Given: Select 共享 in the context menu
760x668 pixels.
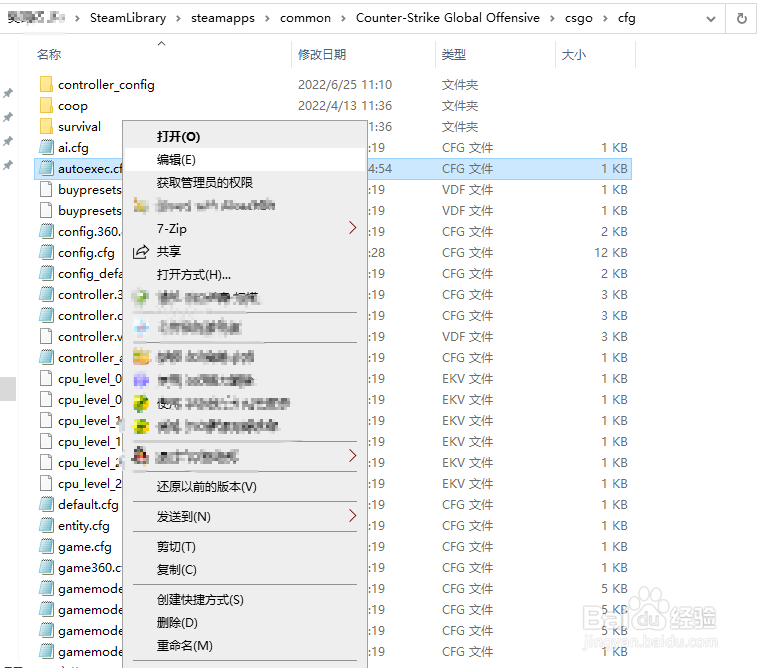Looking at the screenshot, I should [x=245, y=252].
